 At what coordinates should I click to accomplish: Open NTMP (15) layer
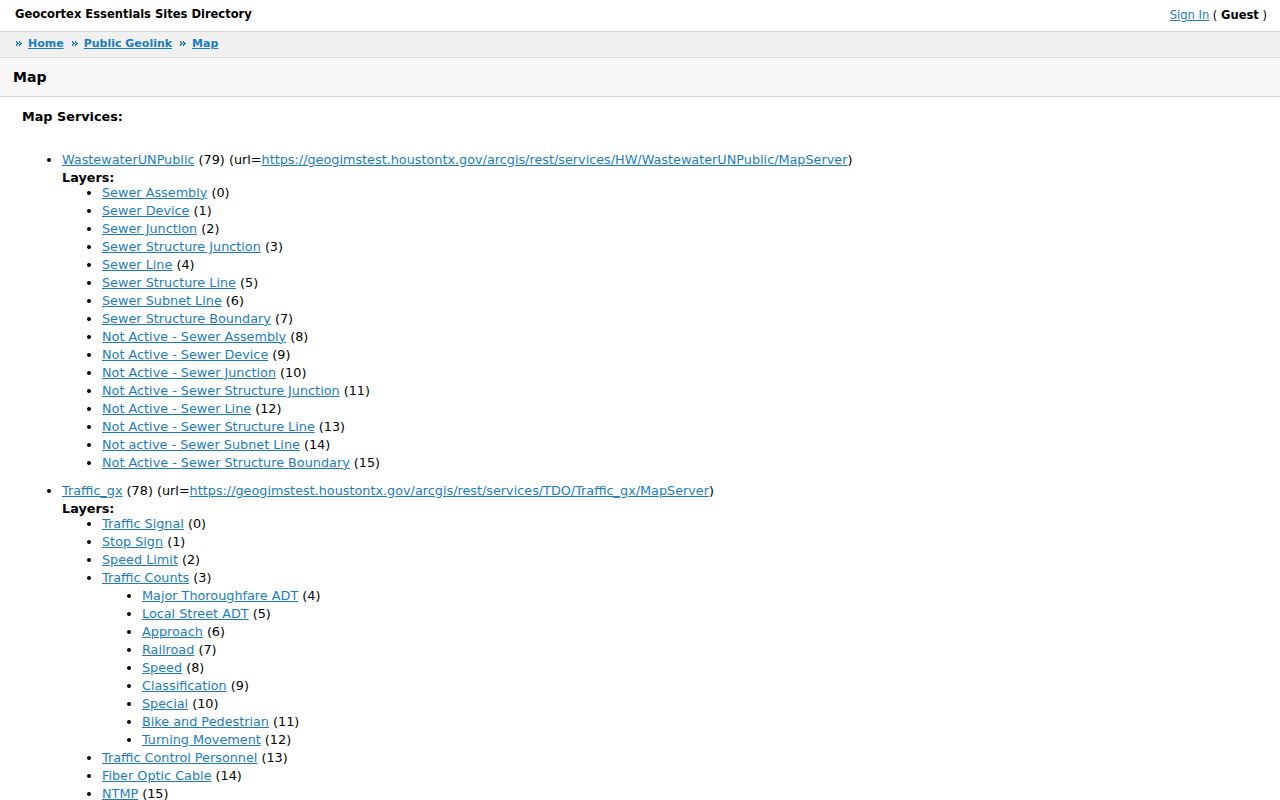[x=120, y=794]
